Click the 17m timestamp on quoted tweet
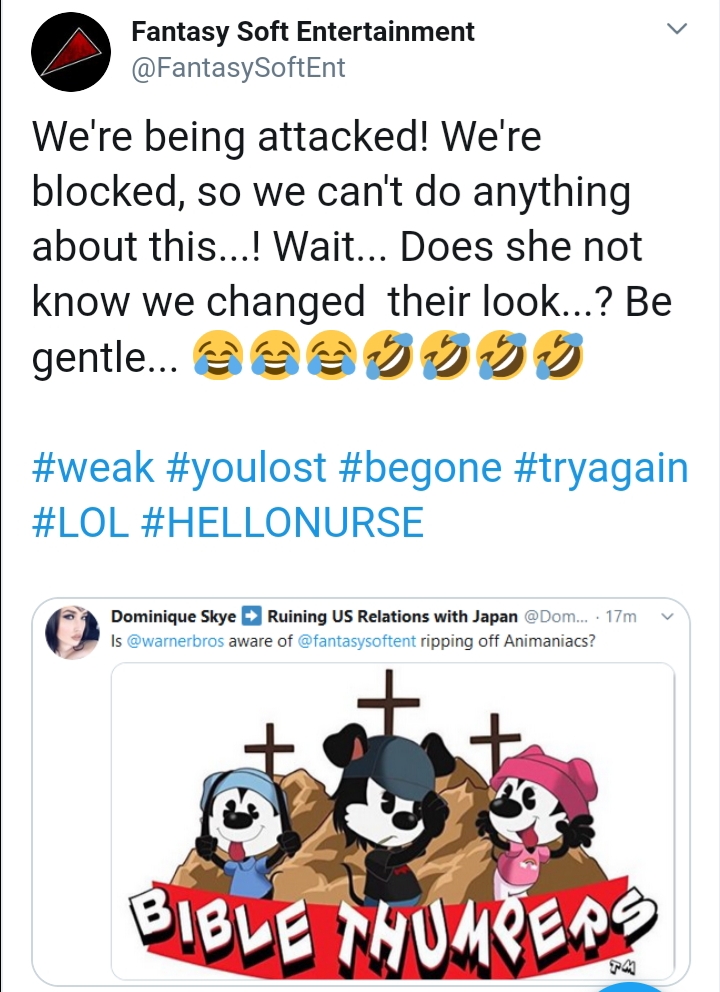The height and width of the screenshot is (992, 720). pyautogui.click(x=621, y=616)
